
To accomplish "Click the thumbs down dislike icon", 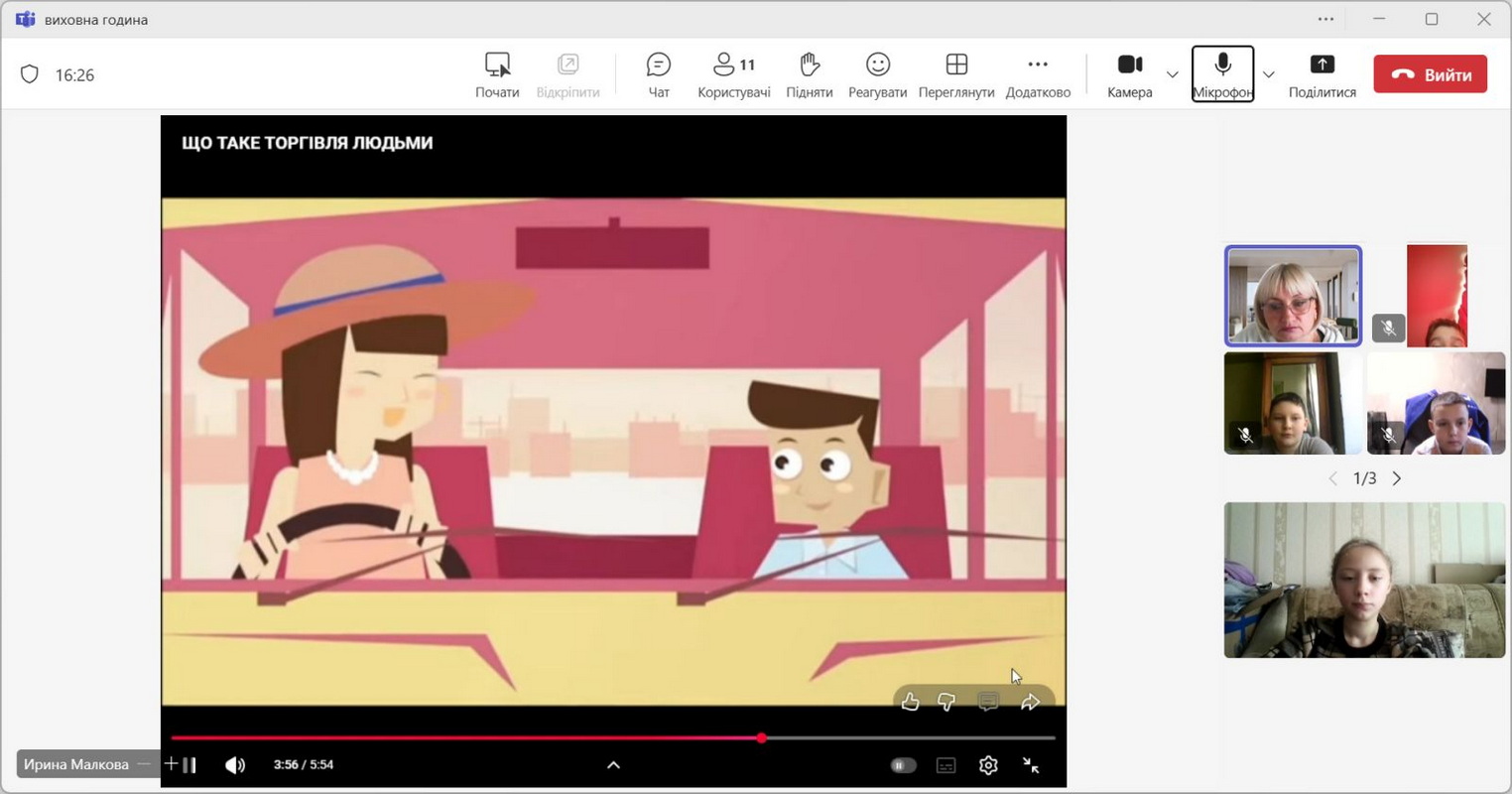I will 946,702.
